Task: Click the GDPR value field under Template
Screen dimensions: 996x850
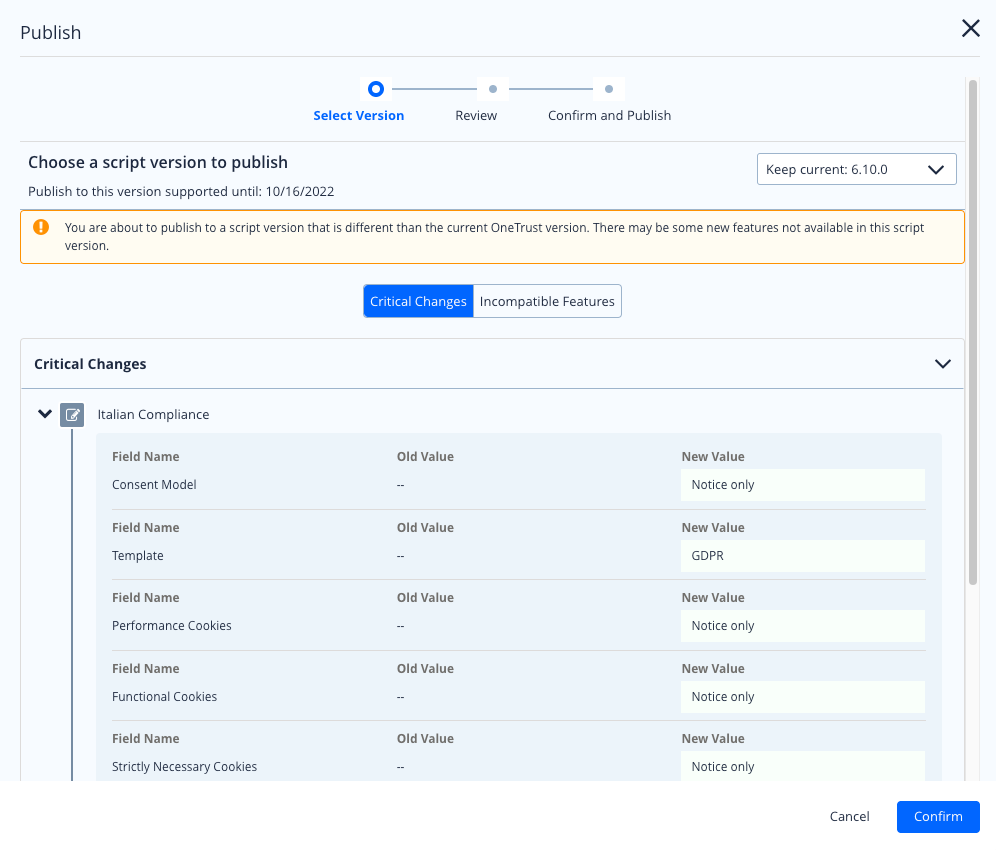Action: pos(802,555)
